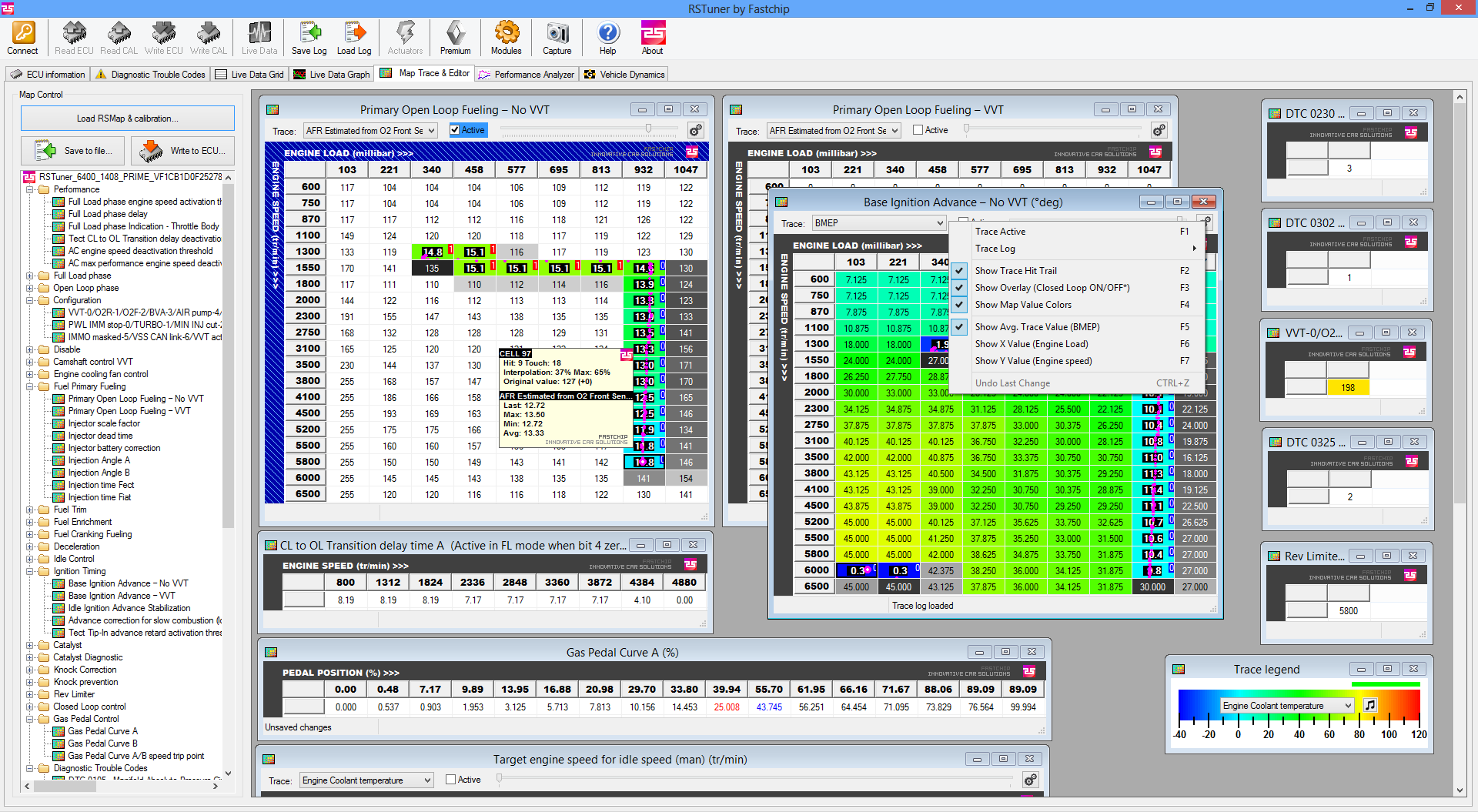
Task: Click the Save Log icon
Action: [309, 38]
